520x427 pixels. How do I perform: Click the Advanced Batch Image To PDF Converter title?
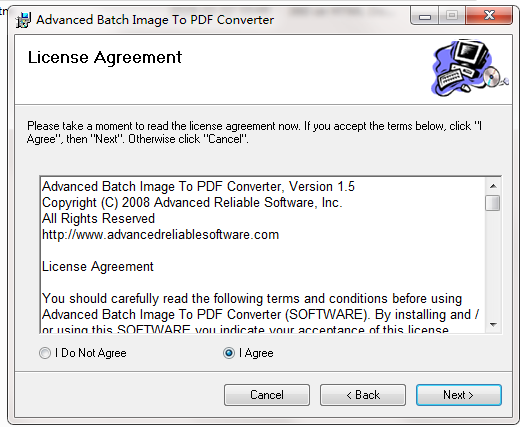(x=155, y=20)
